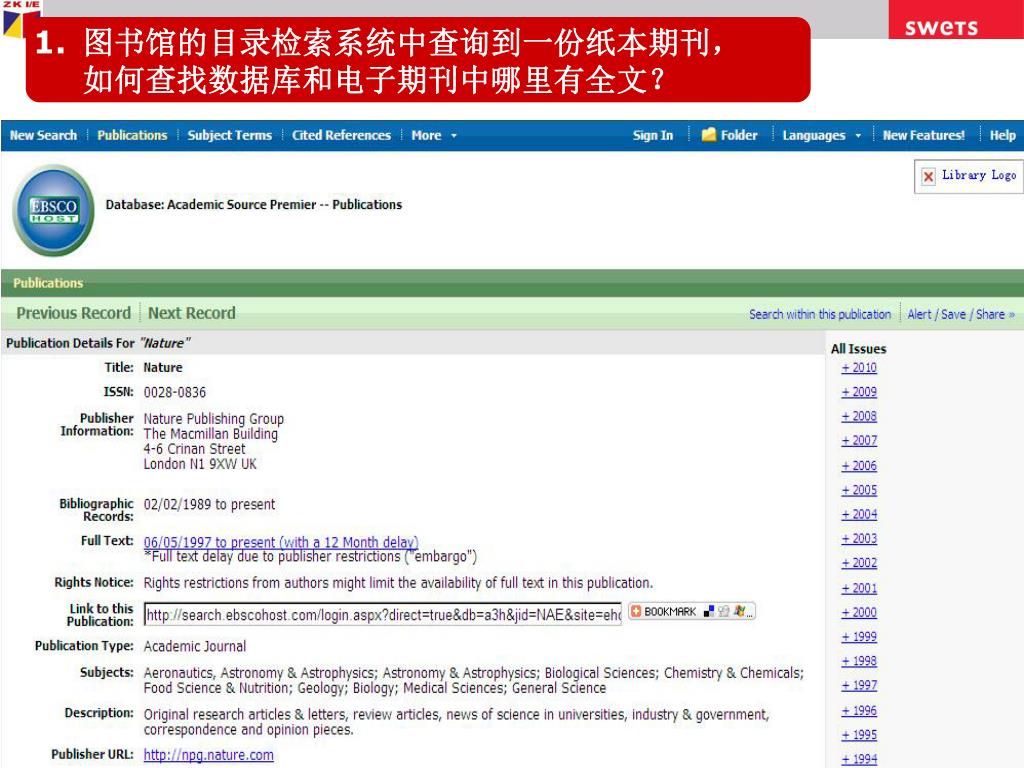Image resolution: width=1024 pixels, height=768 pixels.
Task: Open the Cited References menu item
Action: click(341, 135)
